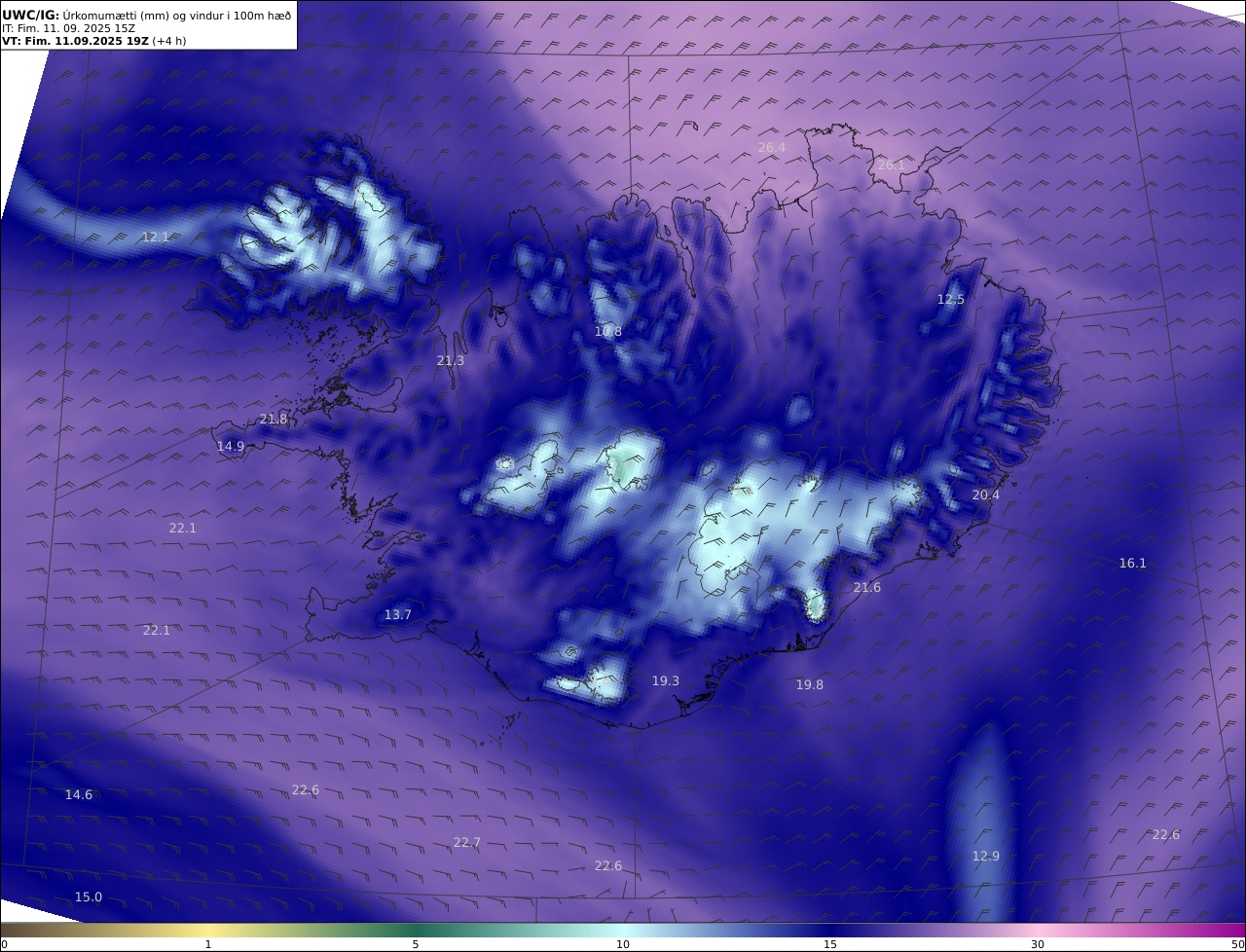The height and width of the screenshot is (952, 1246).
Task: Click the 21.8 value label
Action: click(x=274, y=420)
